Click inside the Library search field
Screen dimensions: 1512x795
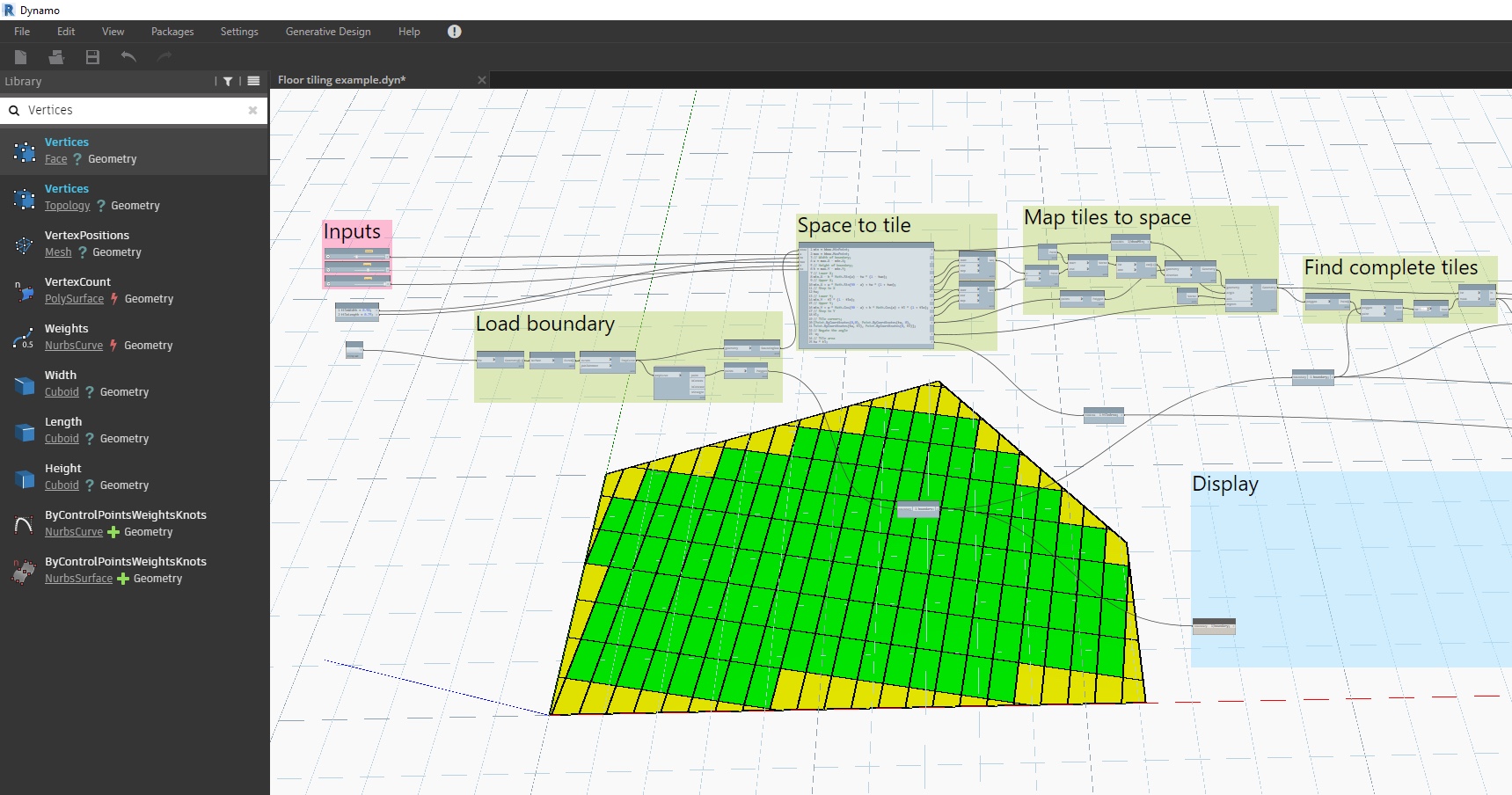coord(132,110)
